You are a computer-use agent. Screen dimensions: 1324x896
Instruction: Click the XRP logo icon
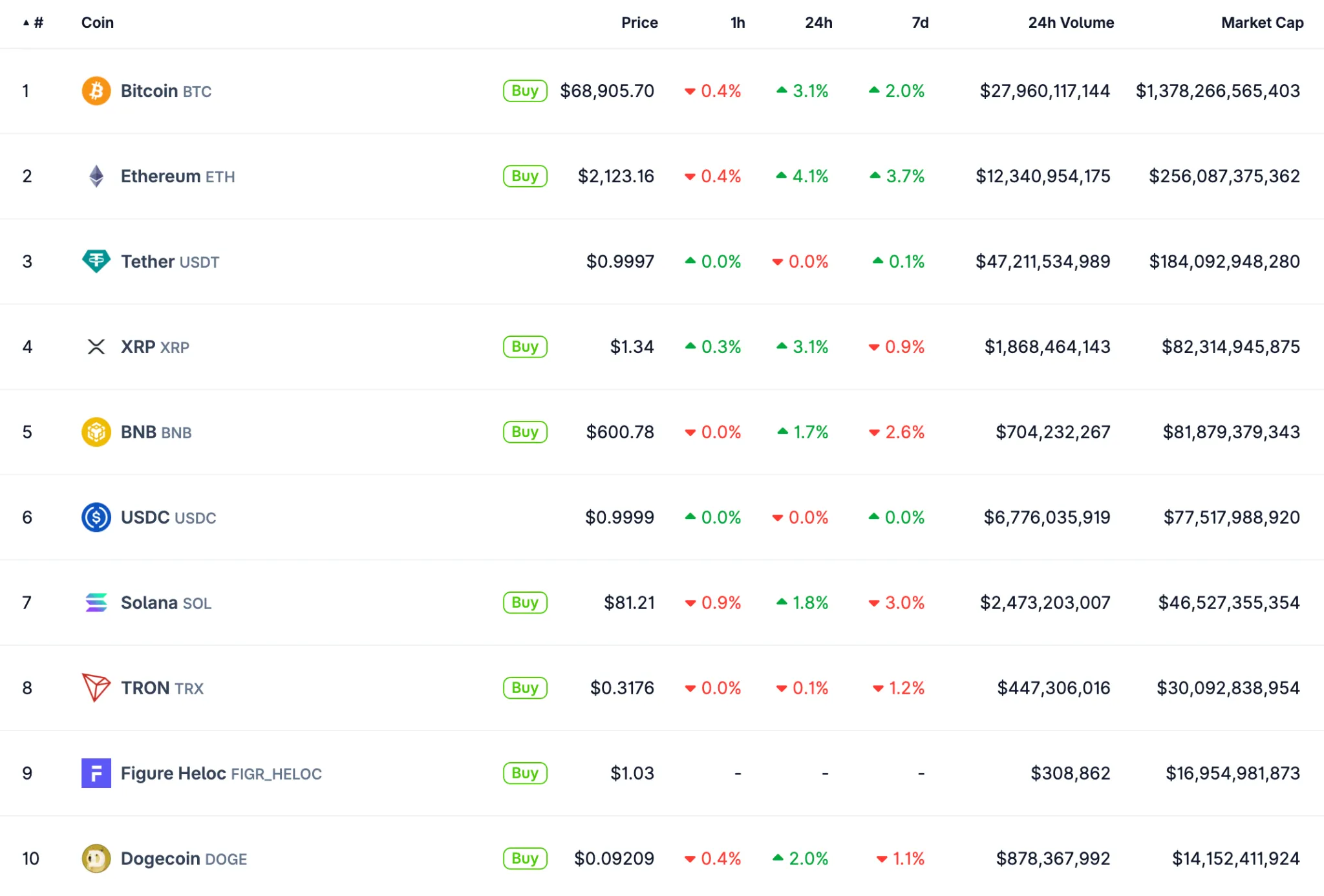point(96,347)
